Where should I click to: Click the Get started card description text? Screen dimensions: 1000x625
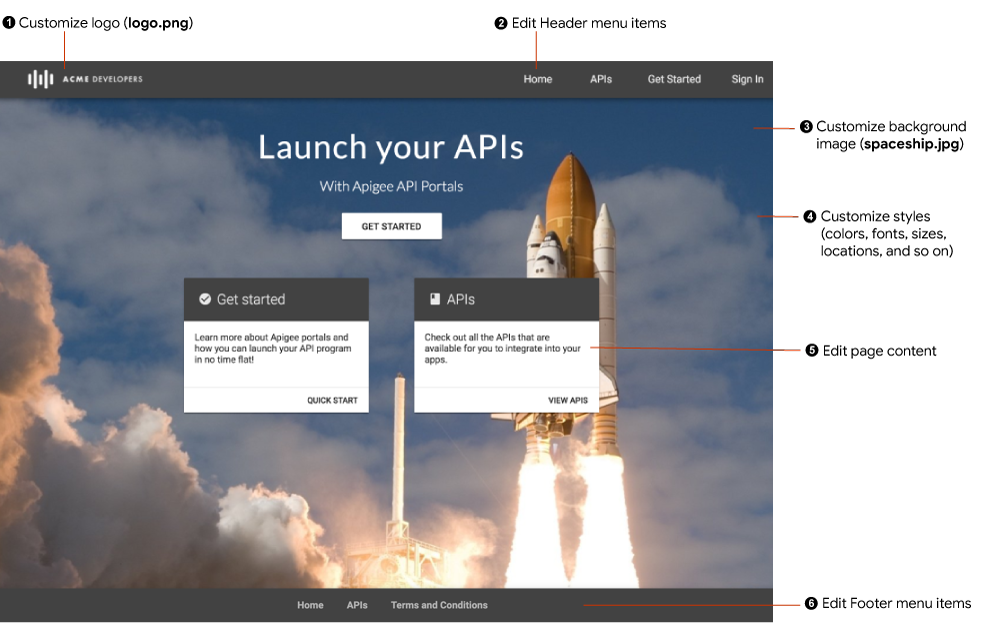tap(273, 348)
